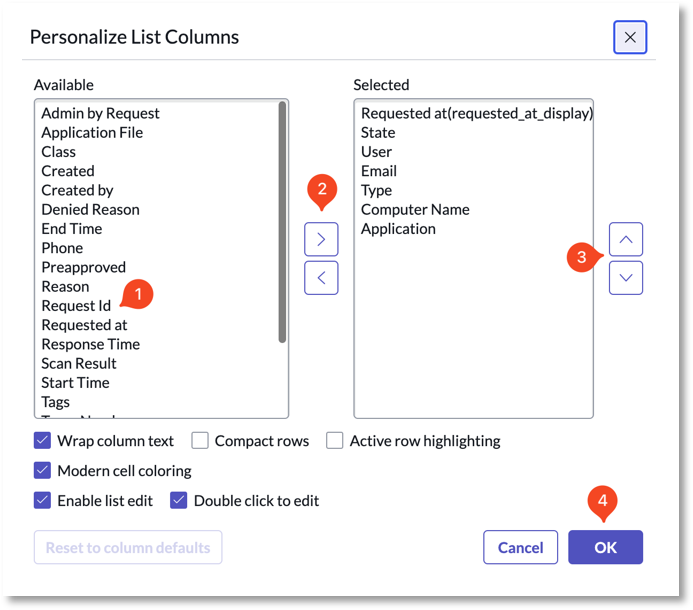This screenshot has width=693, height=610.
Task: Close the Personalize List Columns dialog
Action: pyautogui.click(x=630, y=37)
